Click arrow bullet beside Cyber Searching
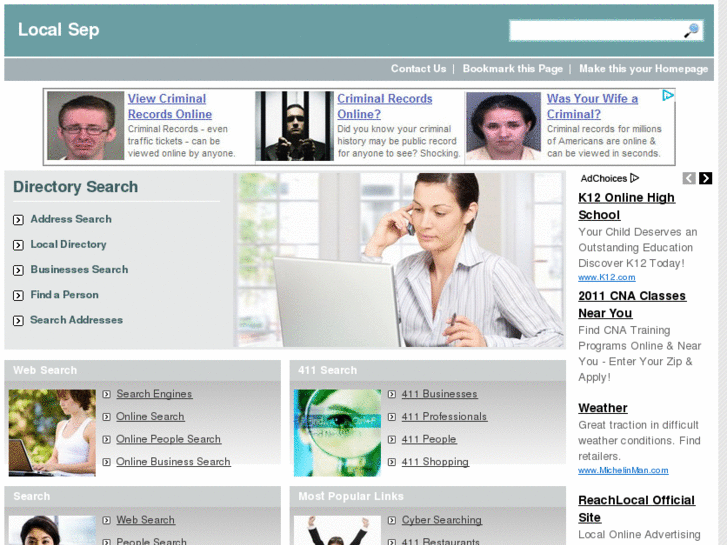 392,520
